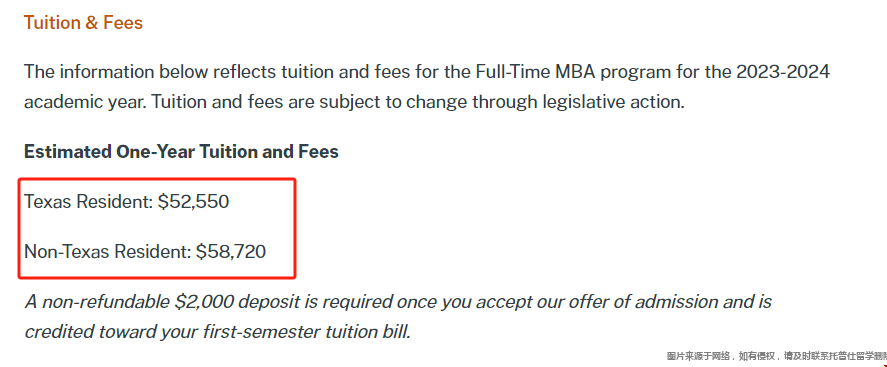Click the word credited in the note
Image resolution: width=887 pixels, height=367 pixels.
[59, 332]
